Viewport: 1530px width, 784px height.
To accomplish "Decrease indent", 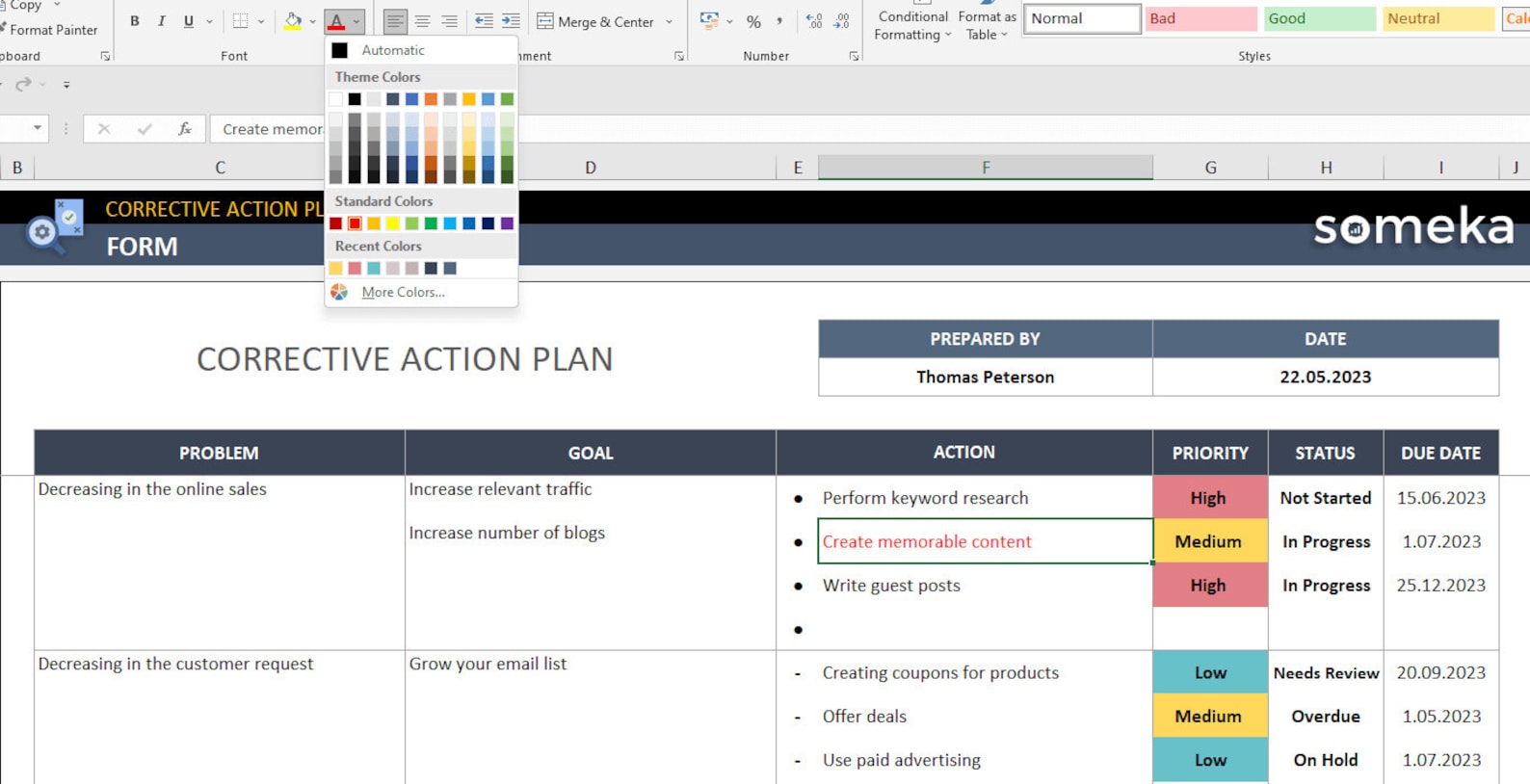I will click(484, 21).
